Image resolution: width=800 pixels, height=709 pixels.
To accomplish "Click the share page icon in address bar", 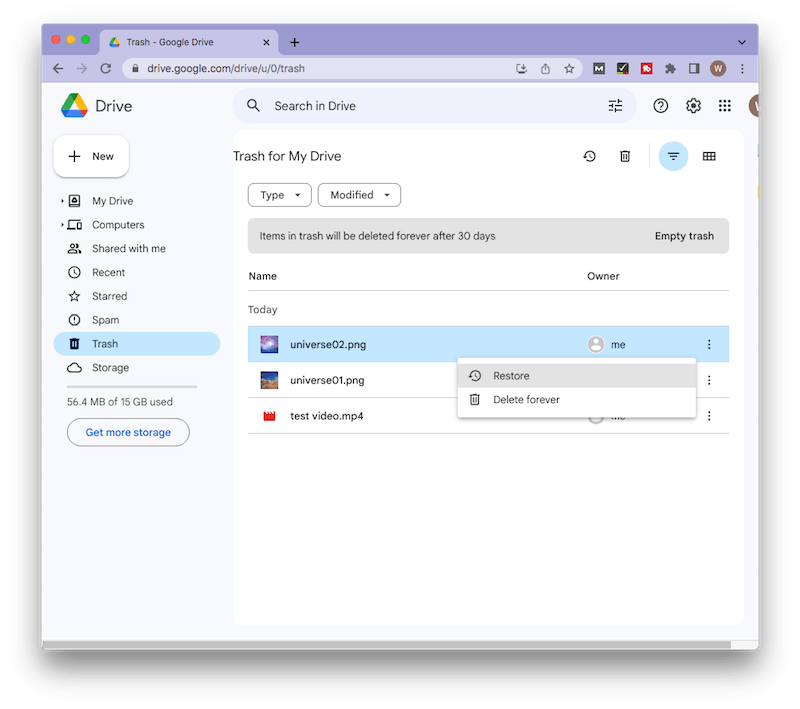I will click(545, 68).
